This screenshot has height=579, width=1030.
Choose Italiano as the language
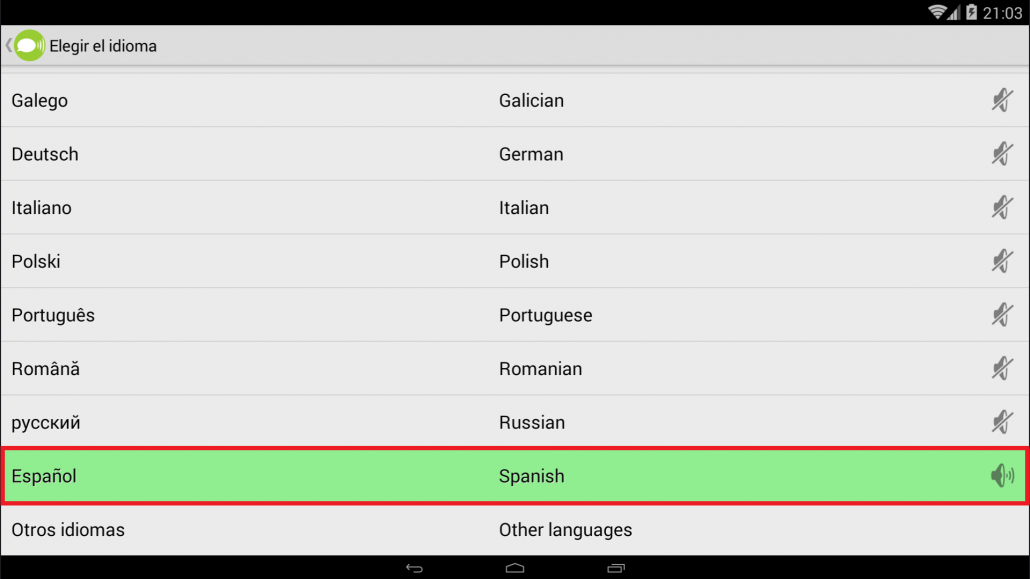[x=515, y=208]
